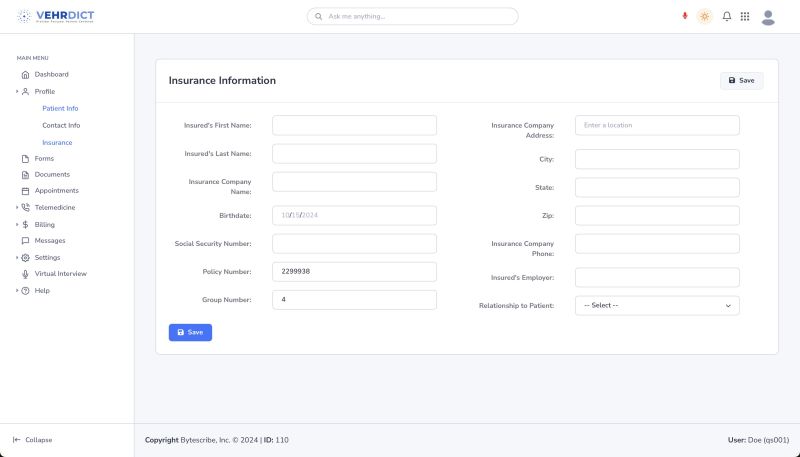This screenshot has height=457, width=800.
Task: Expand the Telemedicine menu arrow
Action: click(x=17, y=208)
